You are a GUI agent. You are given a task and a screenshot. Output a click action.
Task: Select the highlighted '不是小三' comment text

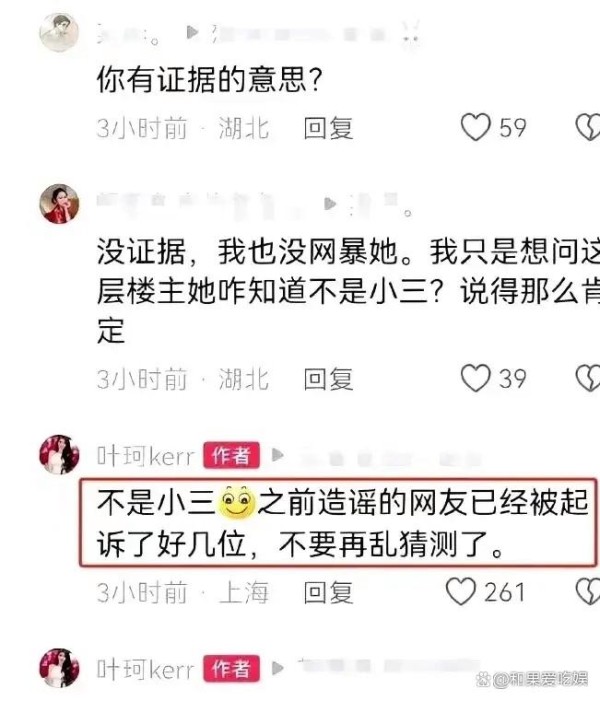[338, 523]
